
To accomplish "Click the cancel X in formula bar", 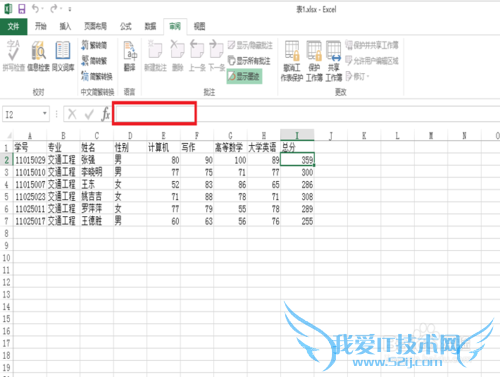I will click(72, 114).
